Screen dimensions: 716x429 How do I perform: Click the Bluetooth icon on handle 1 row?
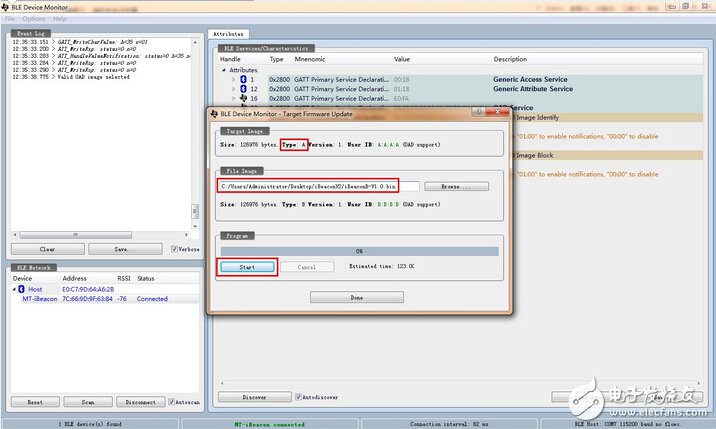click(244, 78)
